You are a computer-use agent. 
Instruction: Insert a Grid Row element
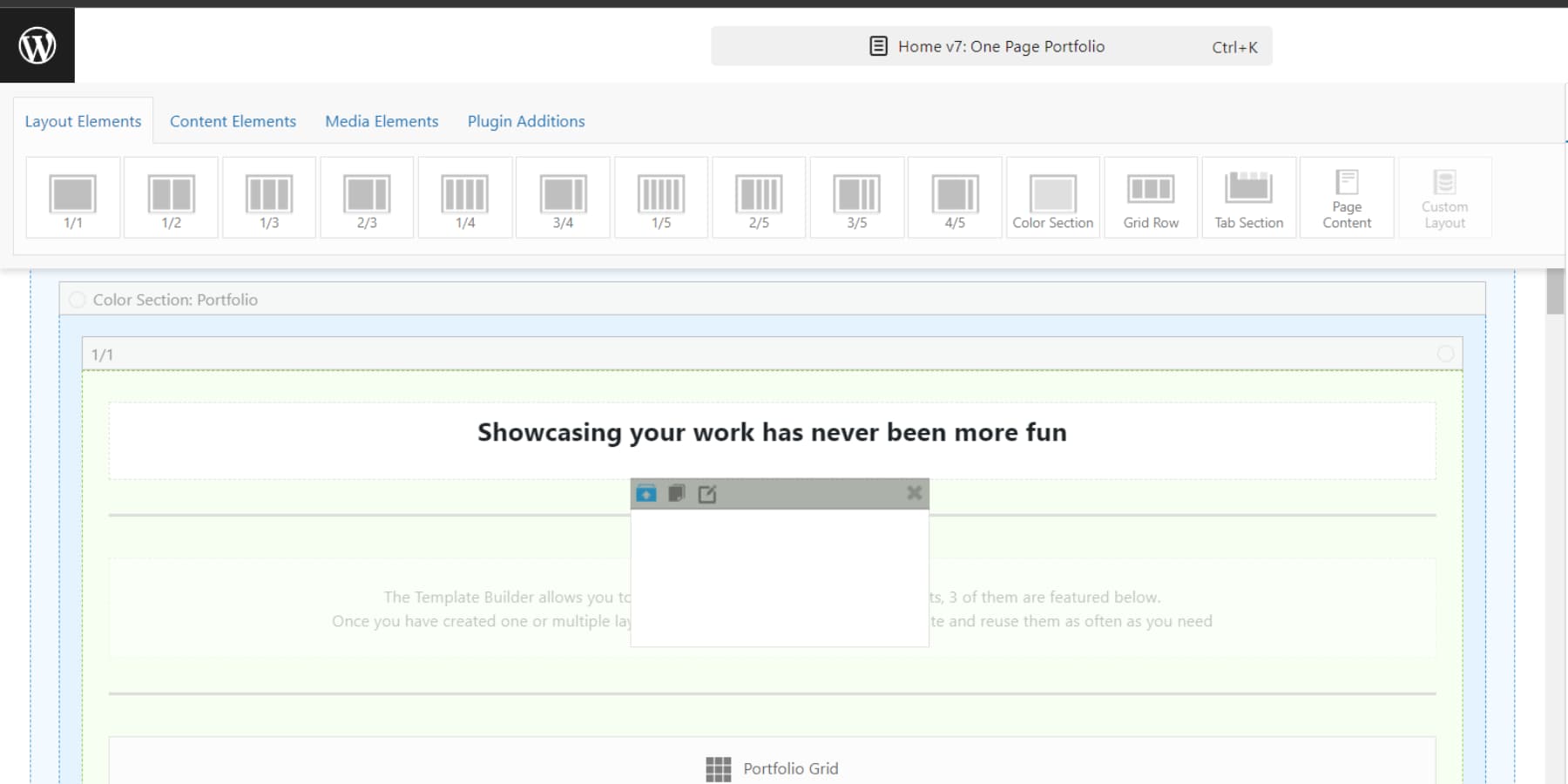1151,198
